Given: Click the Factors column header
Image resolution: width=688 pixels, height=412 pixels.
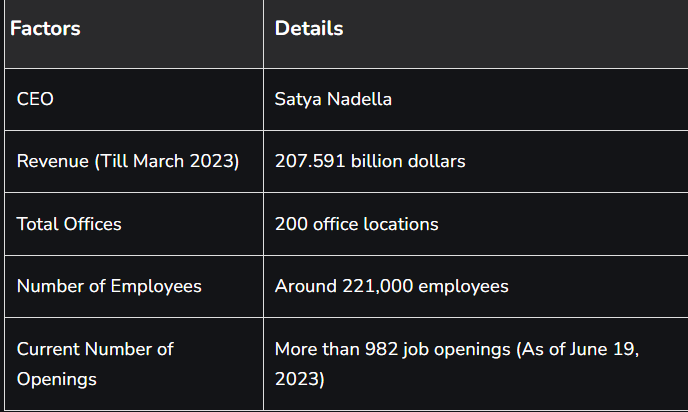Looking at the screenshot, I should pyautogui.click(x=45, y=29).
